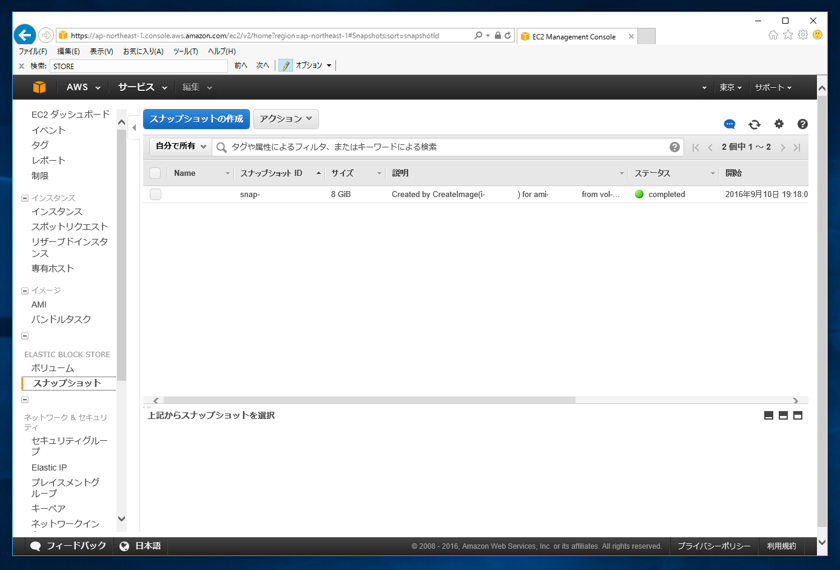Open セキュリティグループ link
The width and height of the screenshot is (840, 570).
(x=69, y=446)
